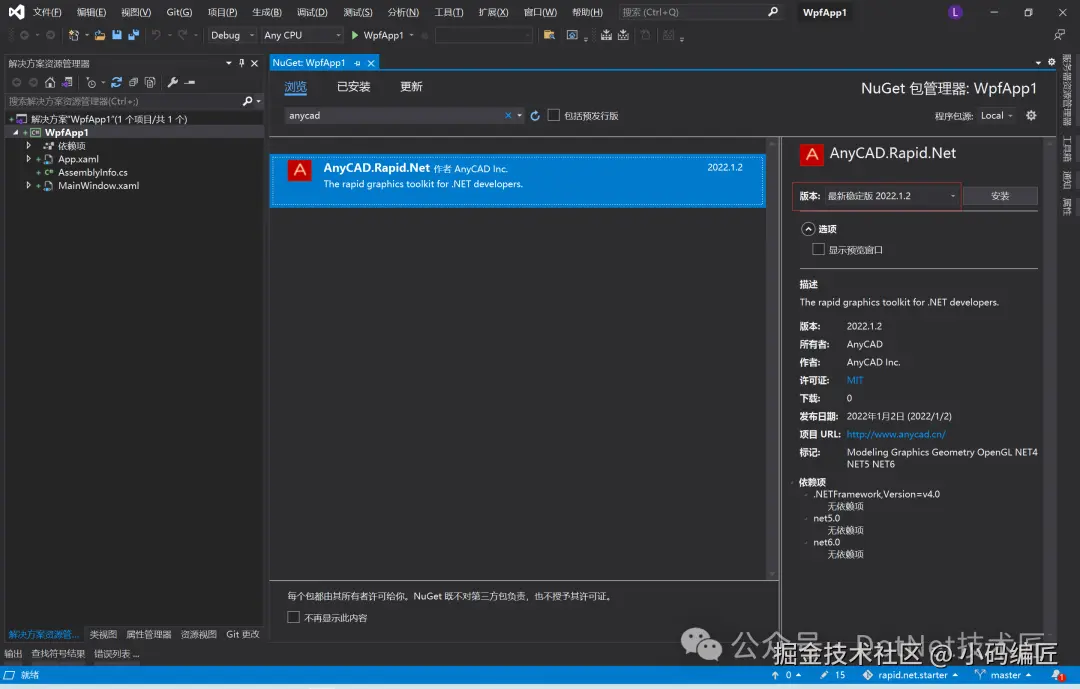Image resolution: width=1080 pixels, height=689 pixels.
Task: Open the Error List tab 错误列表
Action: (116, 654)
